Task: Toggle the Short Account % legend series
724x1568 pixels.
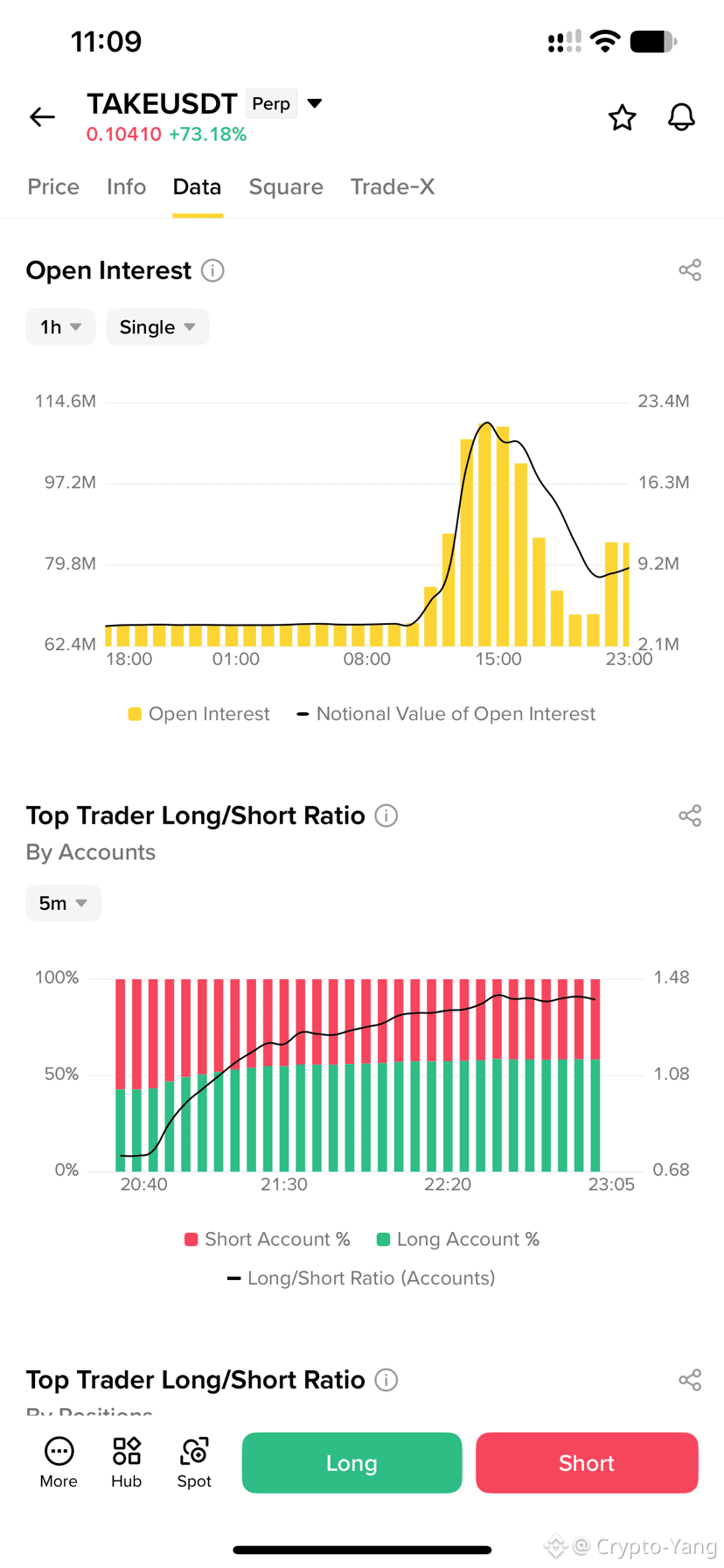Action: click(x=267, y=1239)
